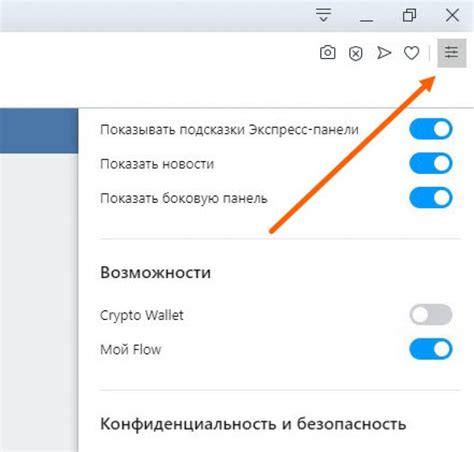Click the Показать новости label text
The height and width of the screenshot is (452, 474).
coord(157,164)
